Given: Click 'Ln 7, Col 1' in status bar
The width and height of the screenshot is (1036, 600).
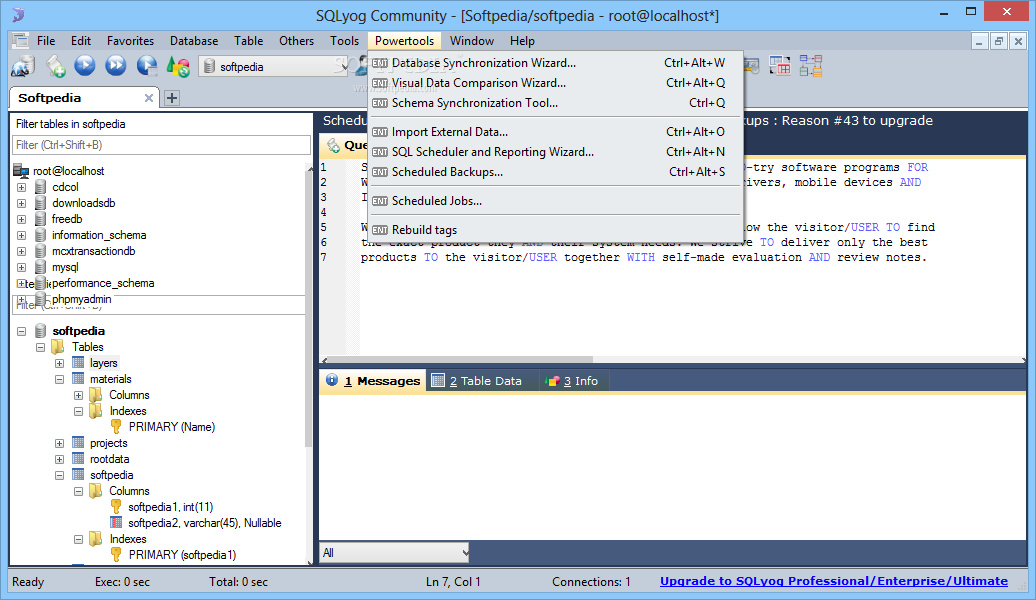Looking at the screenshot, I should [453, 581].
